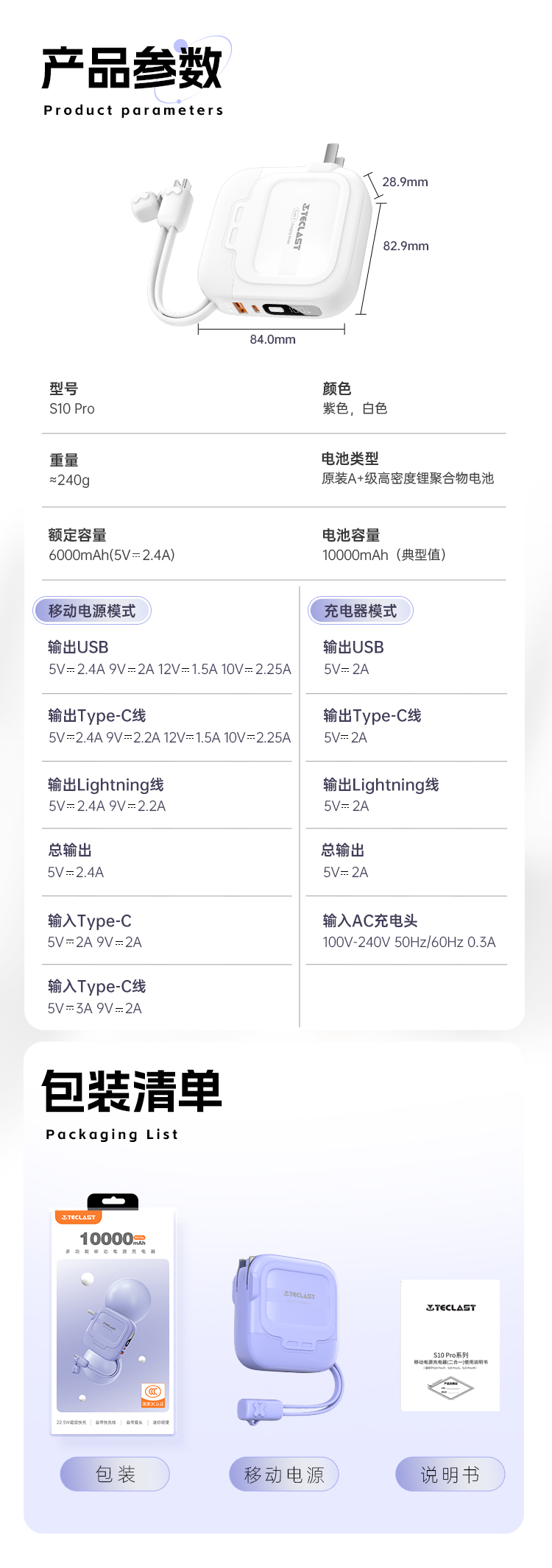Click the 型号 S10 Pro entry
Image resolution: width=552 pixels, height=1568 pixels.
pyautogui.click(x=72, y=399)
